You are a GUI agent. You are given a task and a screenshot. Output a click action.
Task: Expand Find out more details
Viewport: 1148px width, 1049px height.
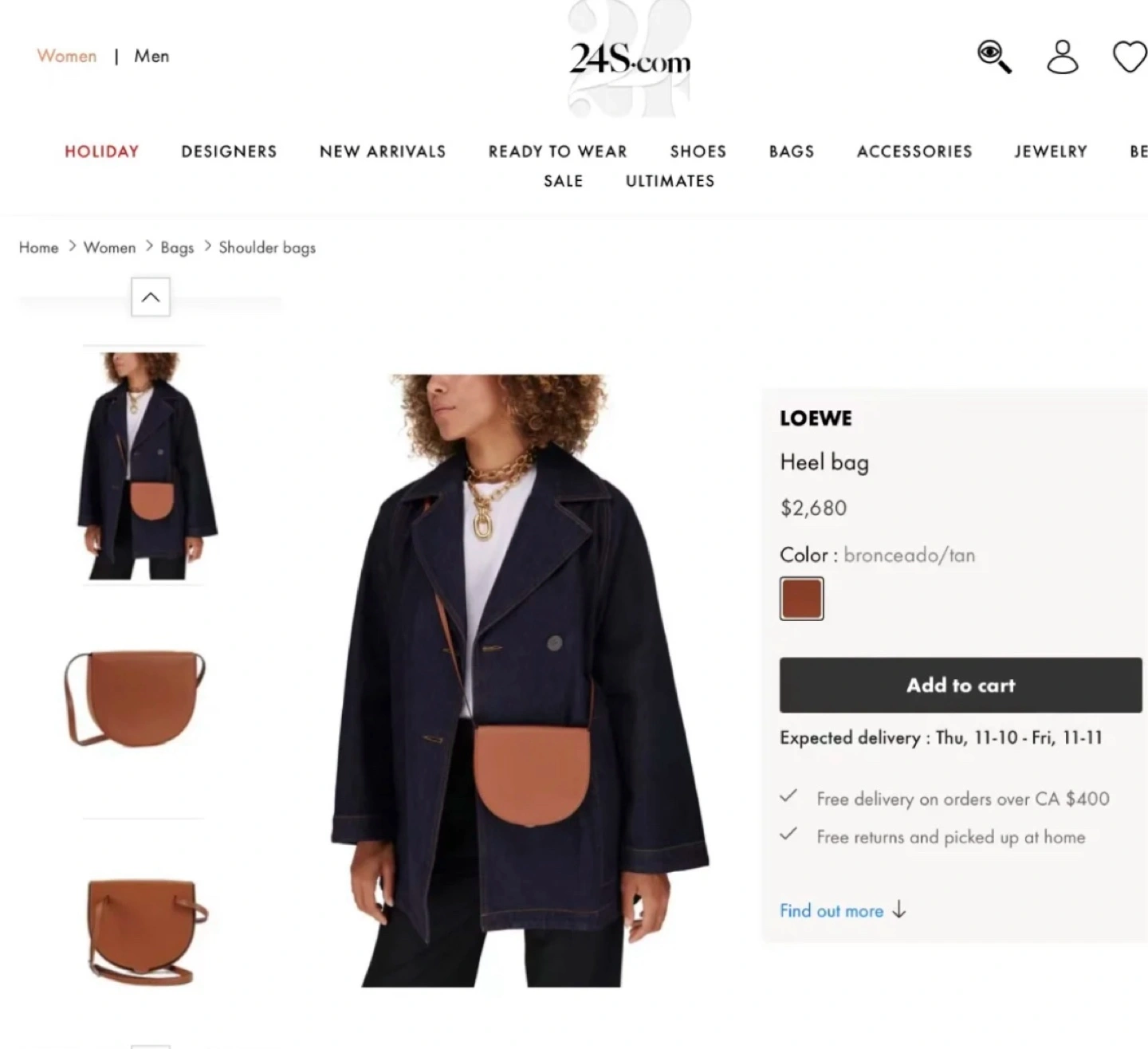click(x=843, y=910)
